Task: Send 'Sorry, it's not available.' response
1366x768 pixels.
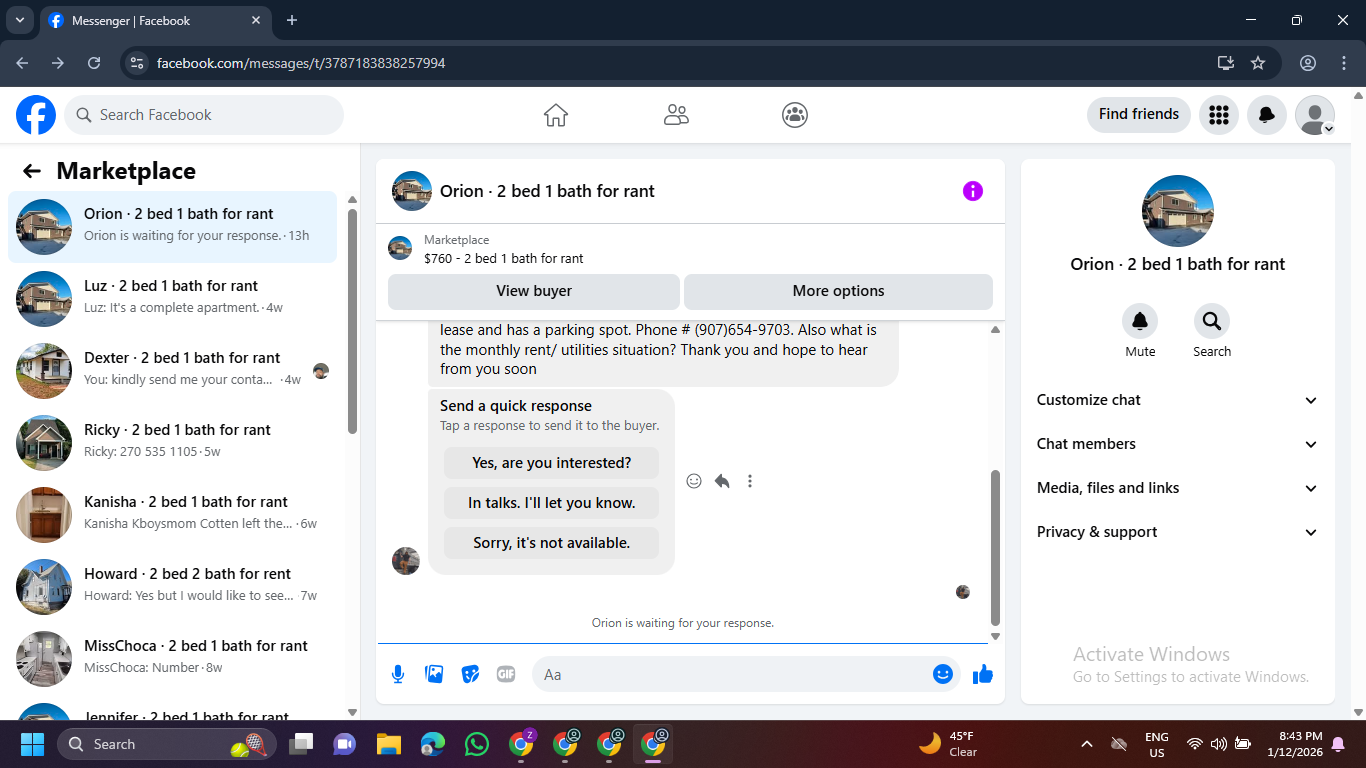Action: point(552,543)
